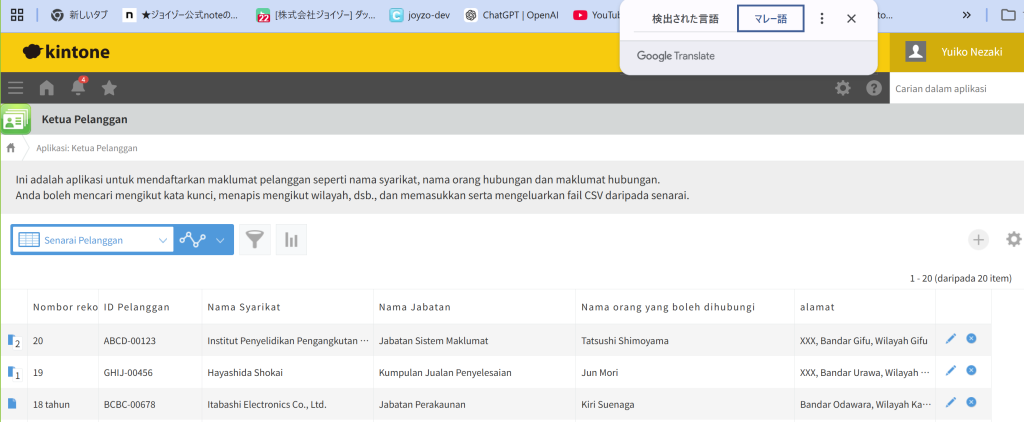Expand the Senarai Pelanggan view dropdown
1024x422 pixels.
[x=164, y=240]
